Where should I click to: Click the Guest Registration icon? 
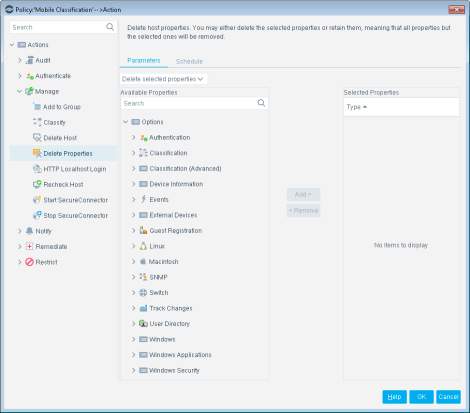(143, 230)
